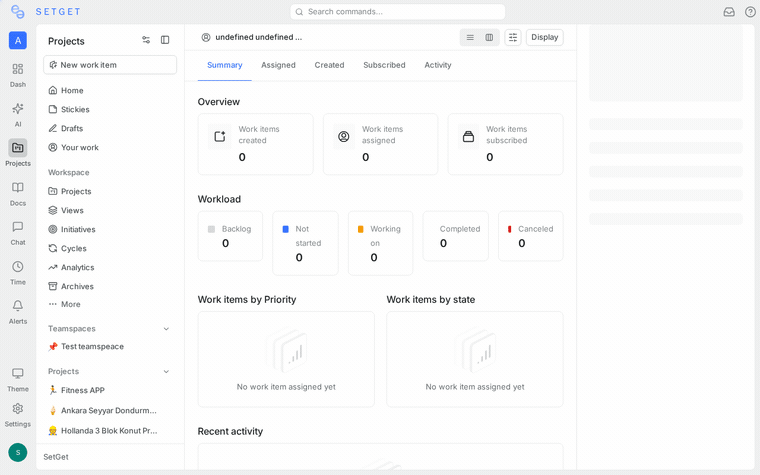Viewport: 760px width, 475px height.
Task: Open Work items assigned card
Action: 380,144
